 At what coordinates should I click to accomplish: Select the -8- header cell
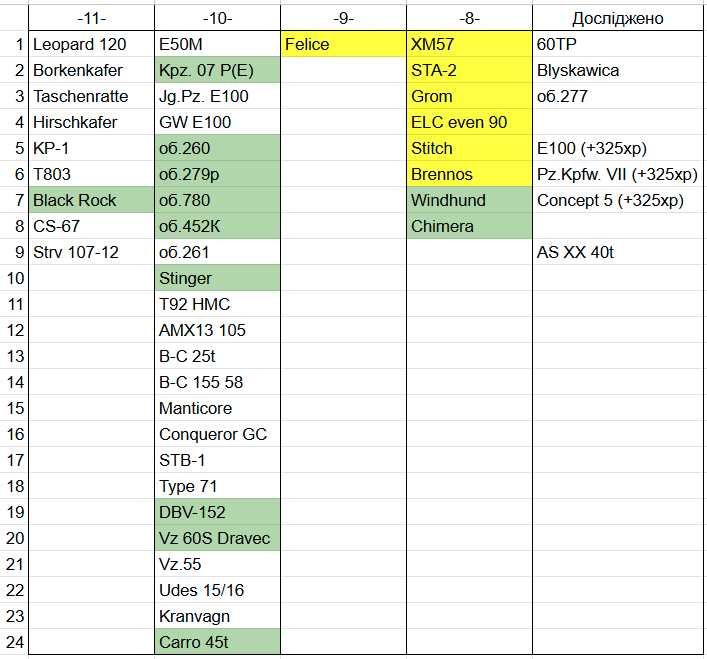coord(469,18)
